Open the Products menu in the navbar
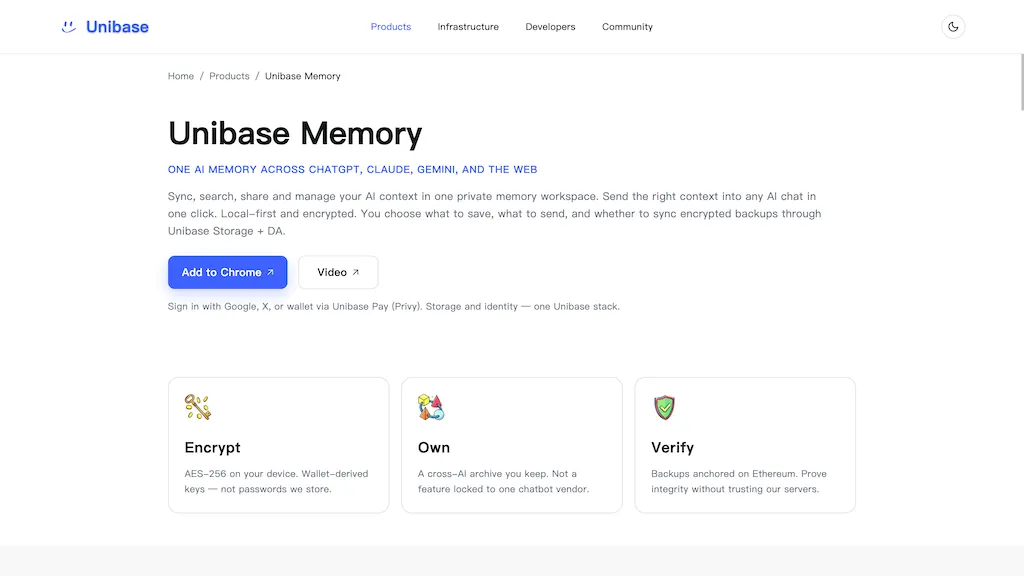Image resolution: width=1024 pixels, height=576 pixels. click(391, 27)
